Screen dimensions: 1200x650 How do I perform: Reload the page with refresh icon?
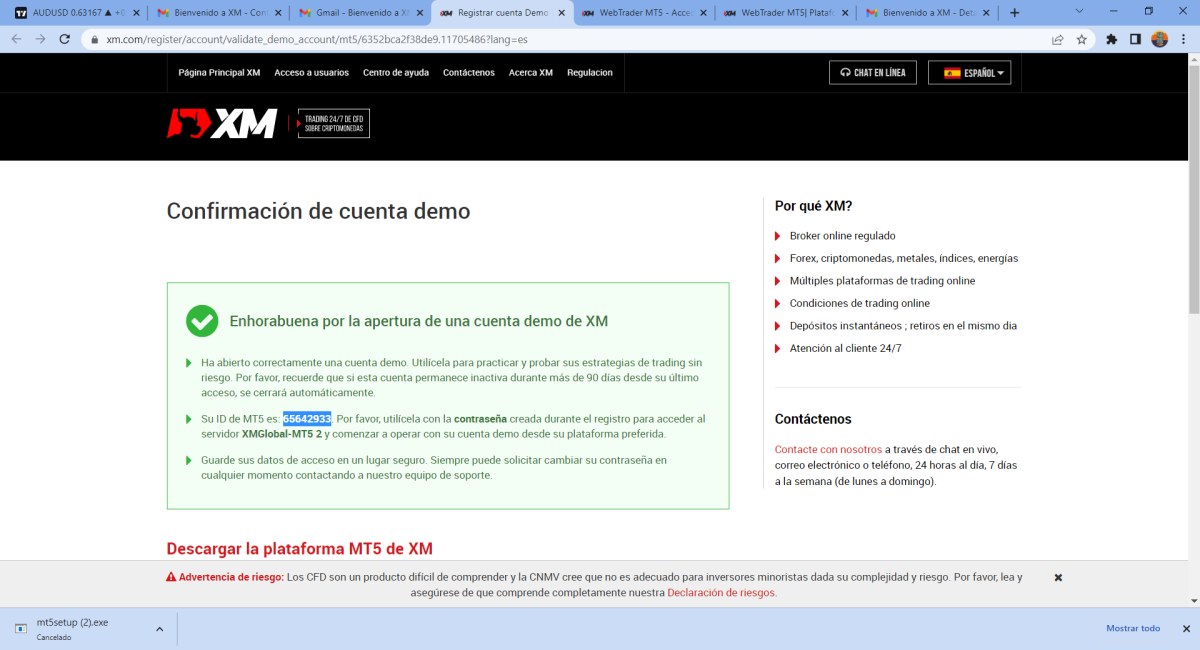click(x=65, y=39)
